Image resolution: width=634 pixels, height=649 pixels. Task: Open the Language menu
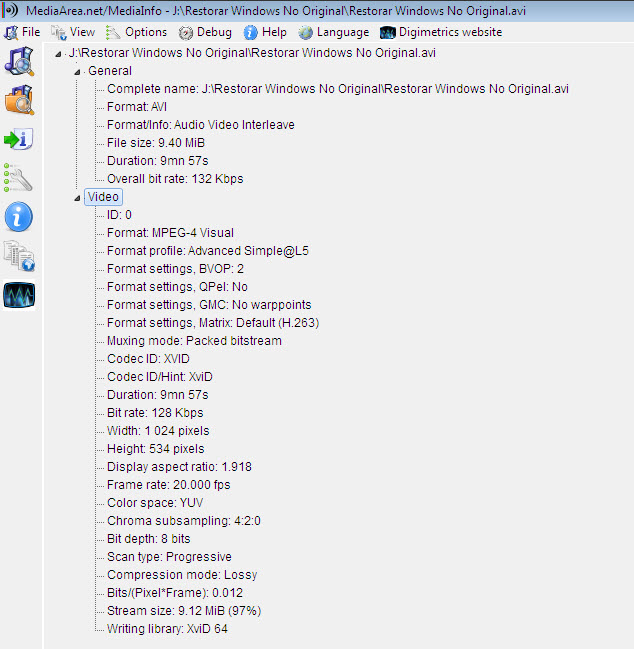pos(343,32)
